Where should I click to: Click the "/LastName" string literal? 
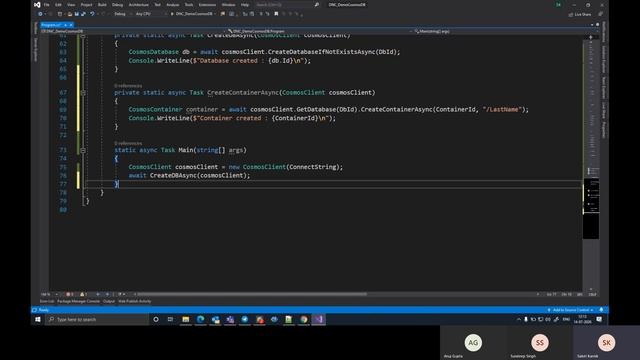pyautogui.click(x=502, y=109)
